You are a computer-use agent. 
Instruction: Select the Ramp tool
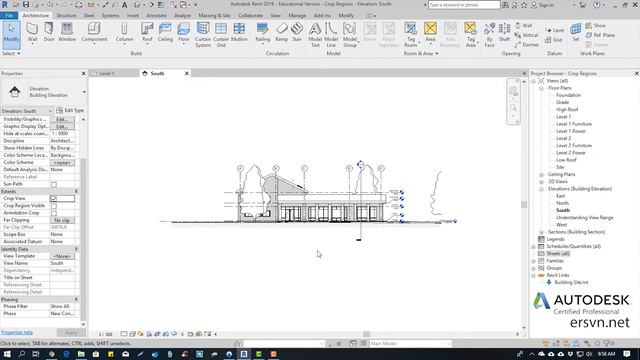tap(282, 32)
